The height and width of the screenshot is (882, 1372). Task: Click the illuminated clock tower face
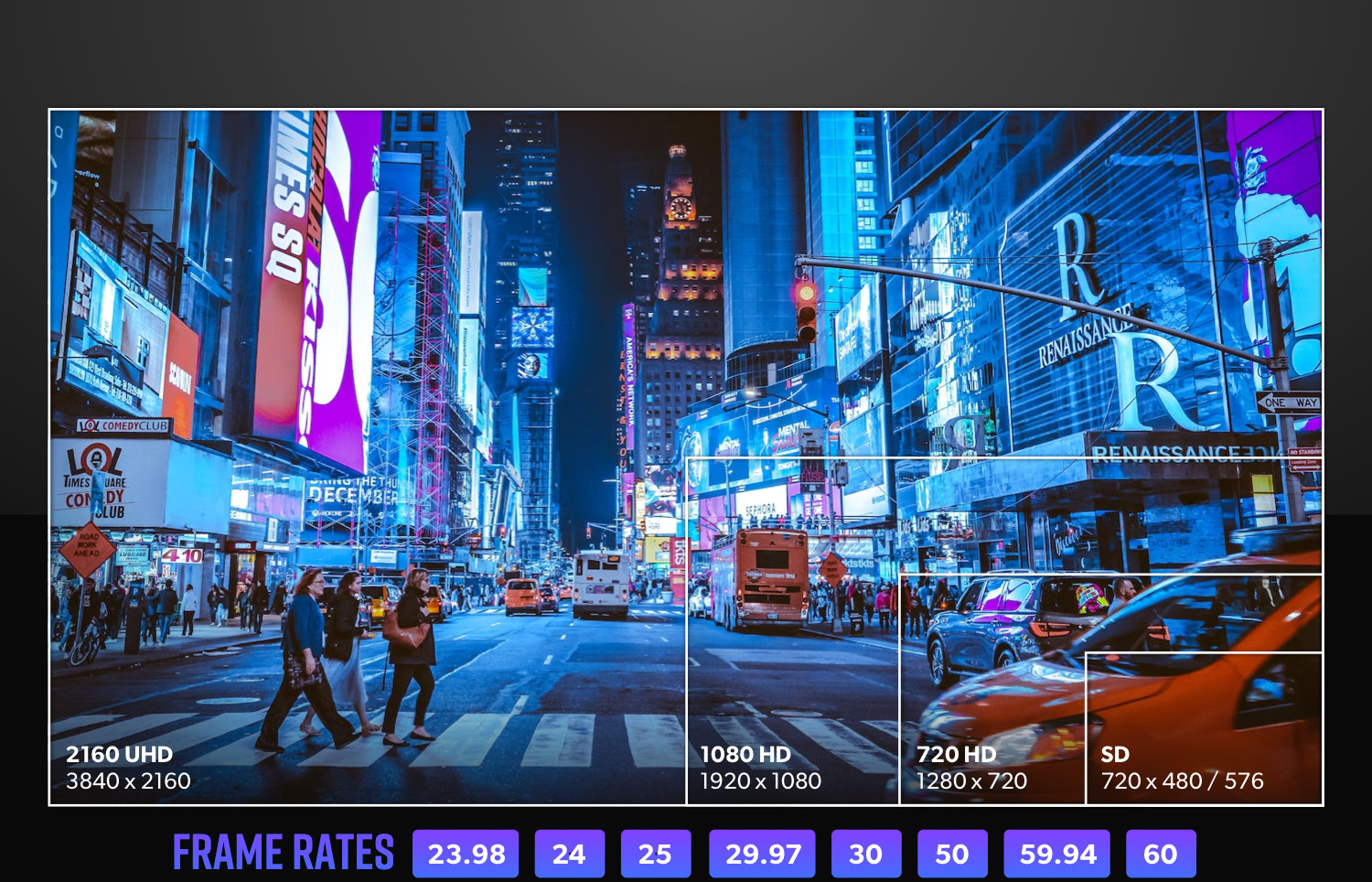point(680,209)
